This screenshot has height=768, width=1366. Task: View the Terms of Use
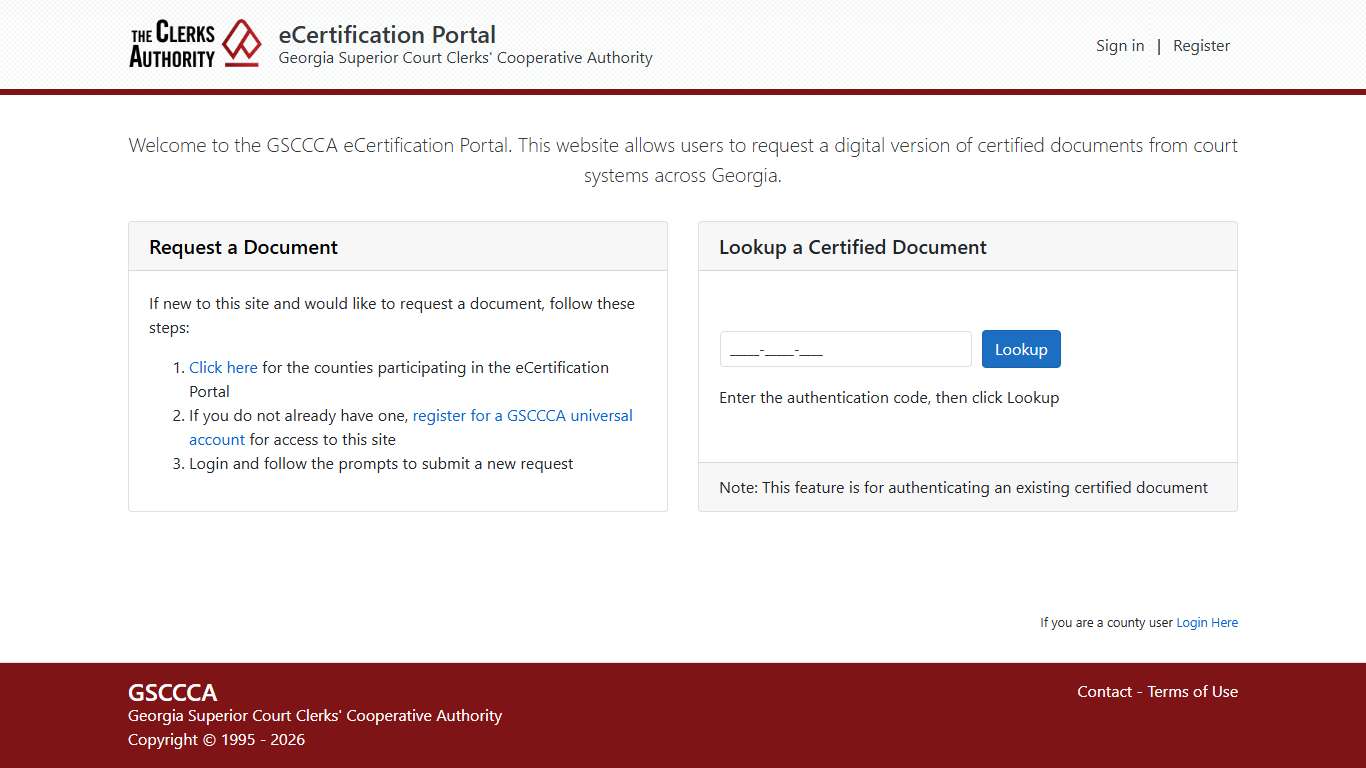[1192, 691]
